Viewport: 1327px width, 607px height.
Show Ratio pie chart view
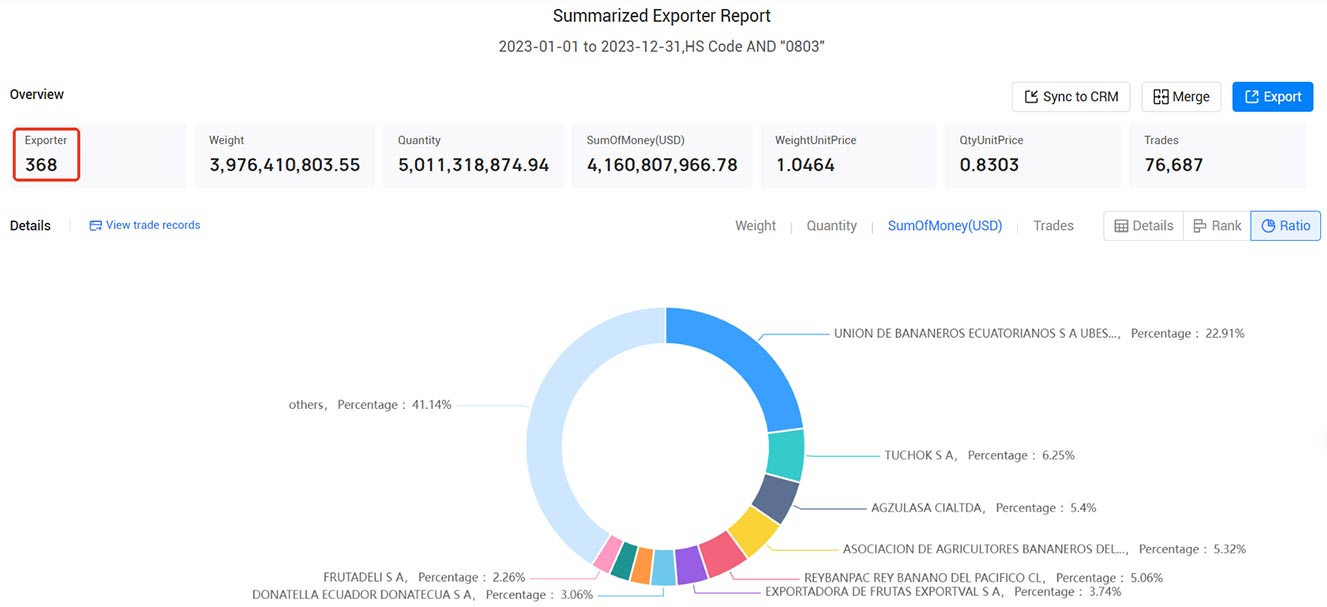(1286, 226)
